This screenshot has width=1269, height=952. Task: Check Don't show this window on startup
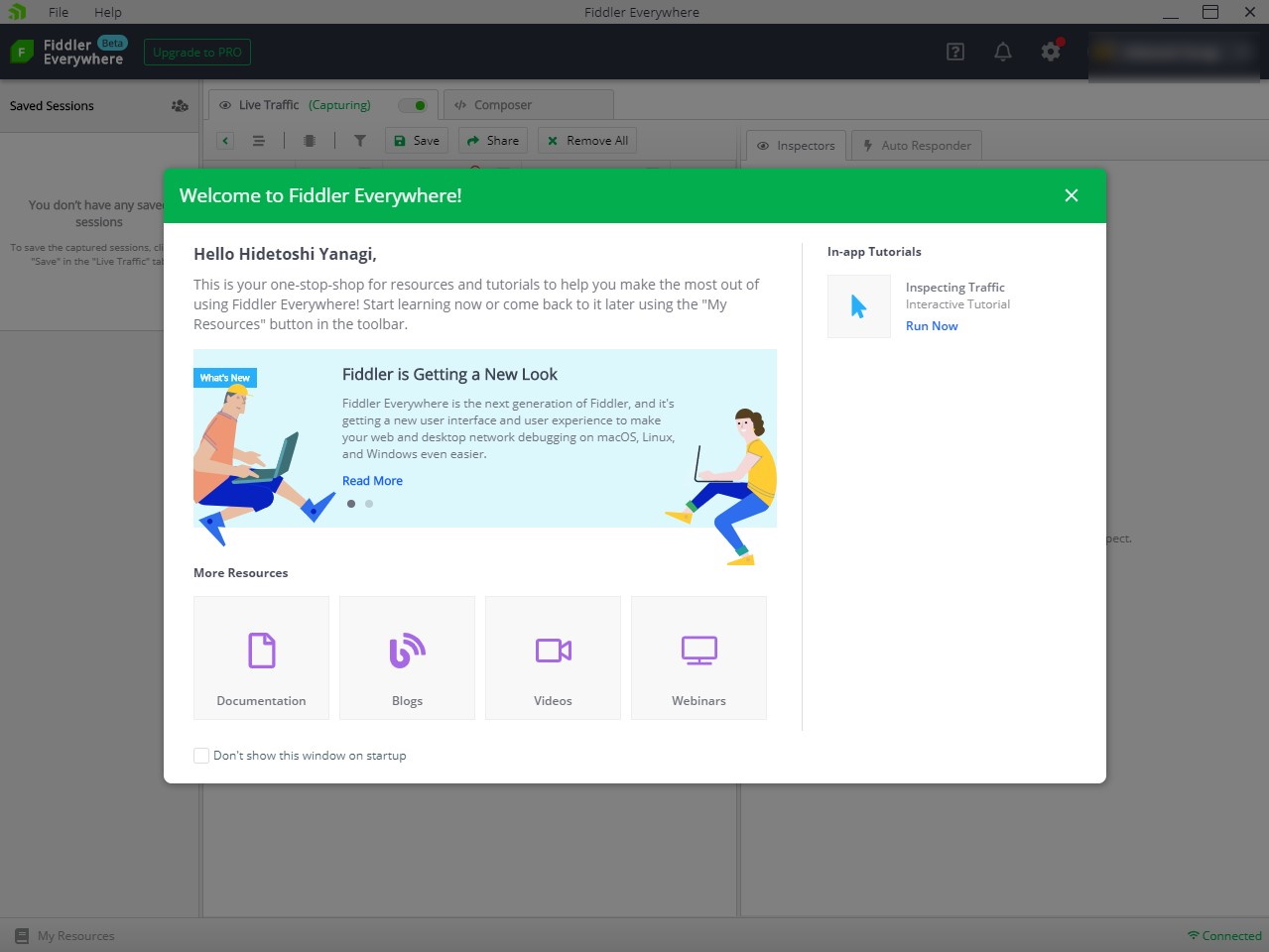coord(201,756)
